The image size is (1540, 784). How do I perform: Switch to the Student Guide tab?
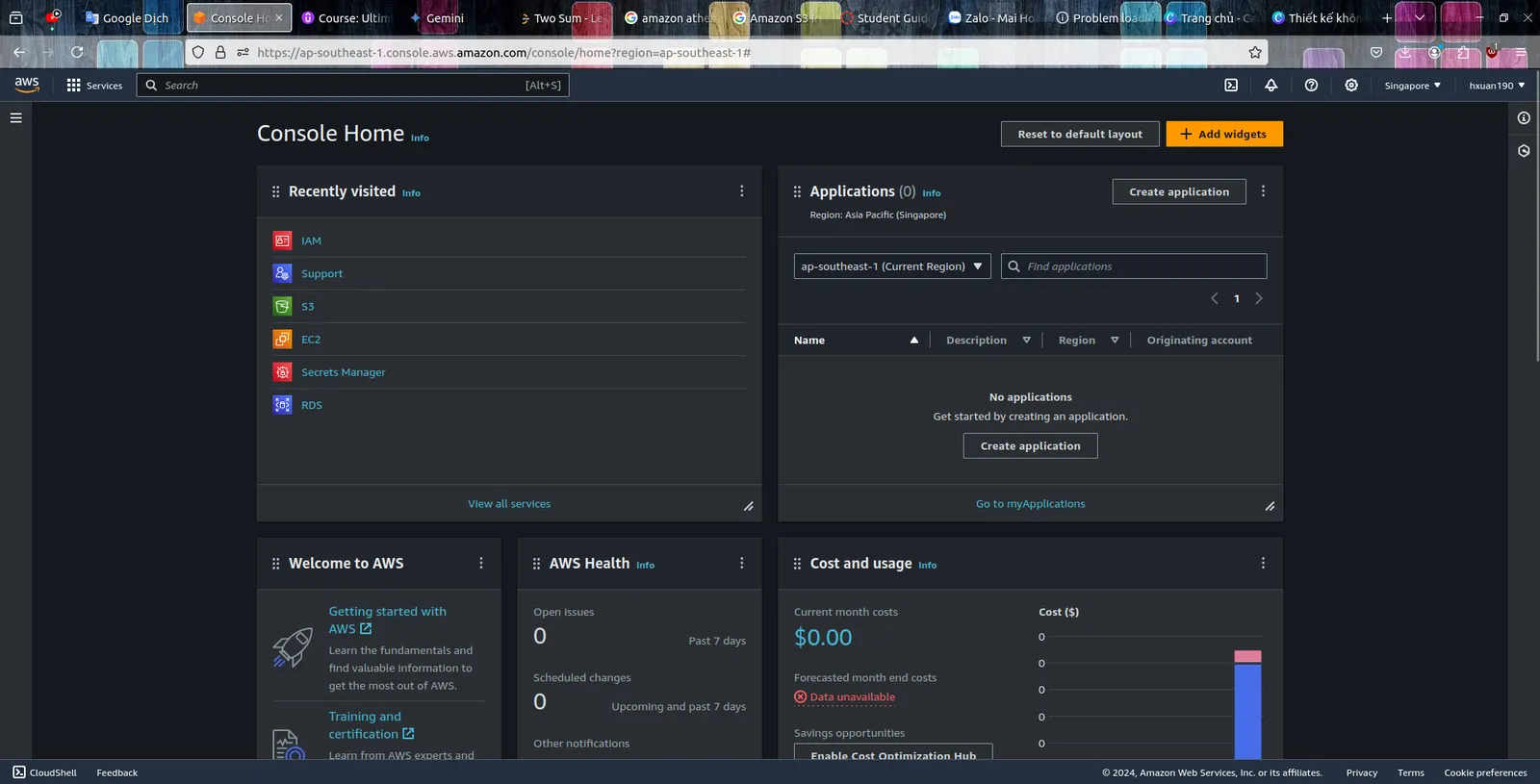tap(884, 18)
